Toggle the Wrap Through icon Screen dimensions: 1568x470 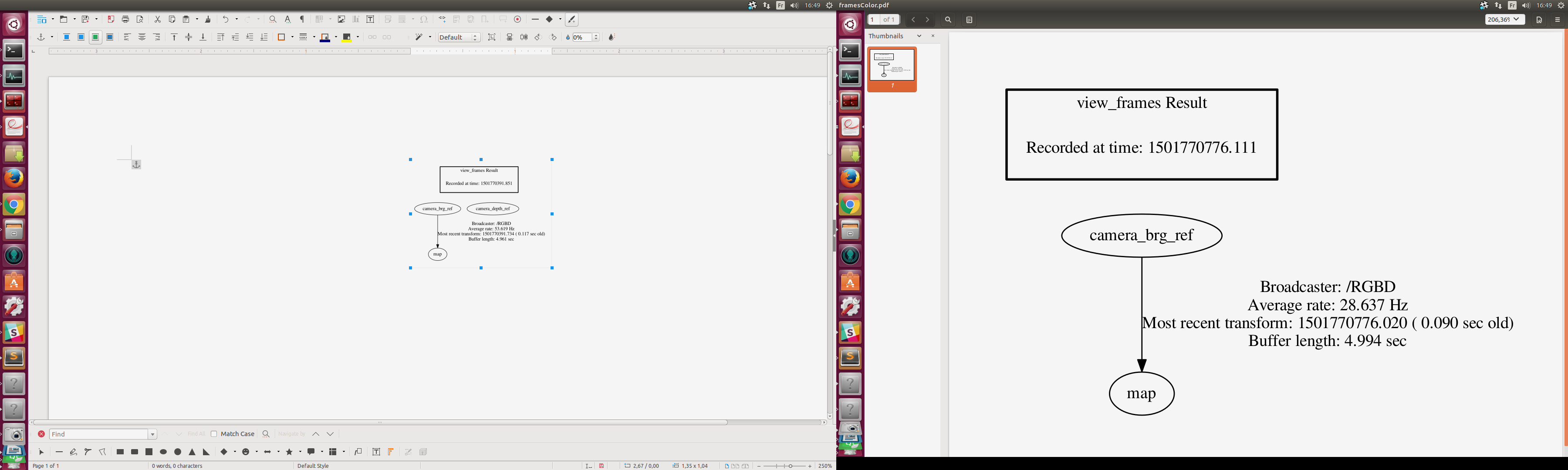tap(110, 37)
